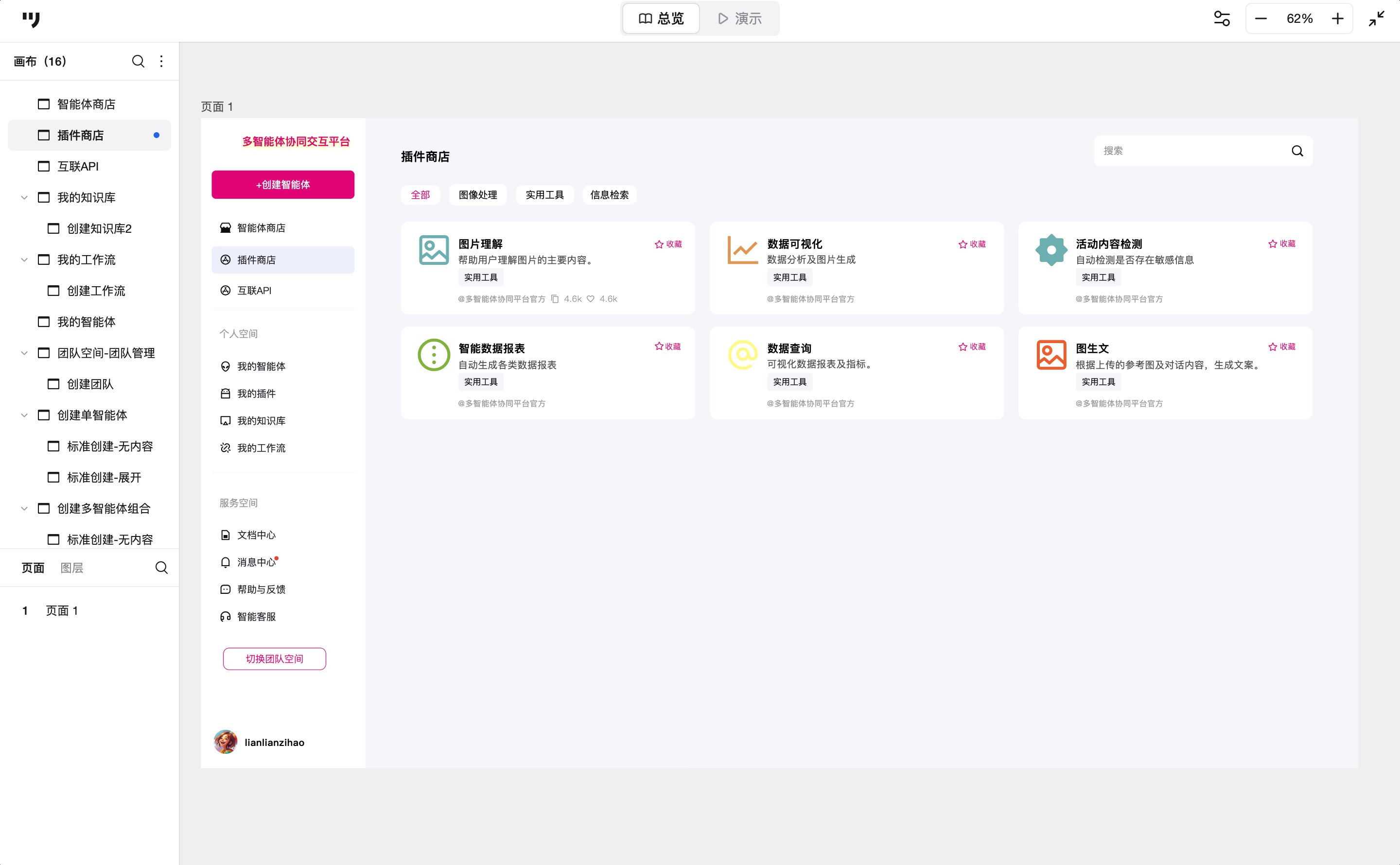This screenshot has width=1400, height=865.
Task: Switch to the 图层 tab
Action: tap(71, 568)
